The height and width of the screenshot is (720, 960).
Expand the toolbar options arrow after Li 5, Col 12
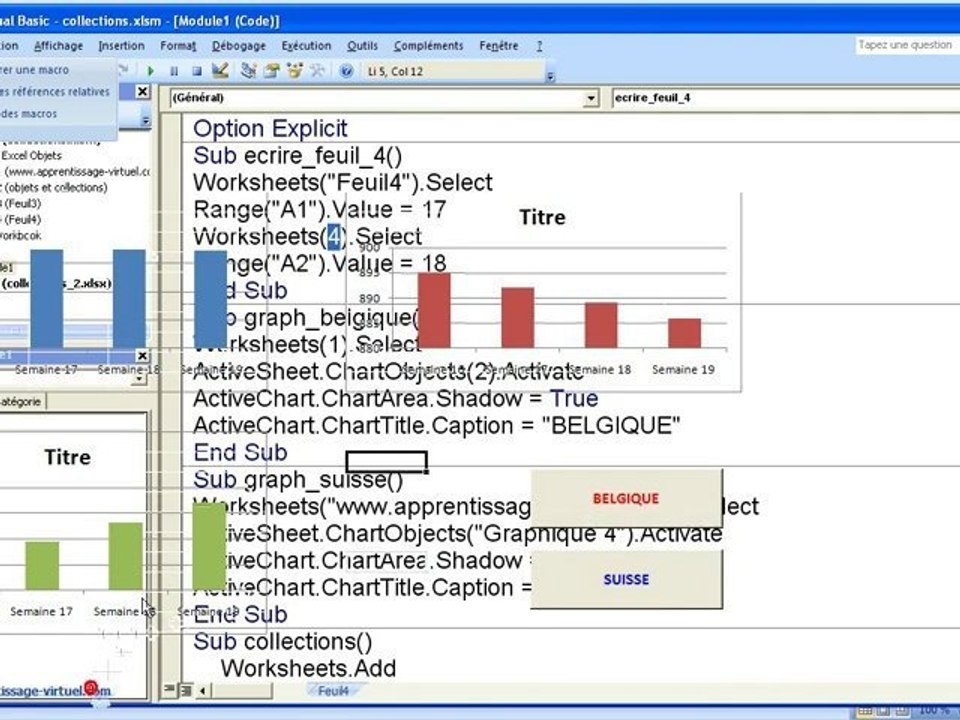click(550, 76)
